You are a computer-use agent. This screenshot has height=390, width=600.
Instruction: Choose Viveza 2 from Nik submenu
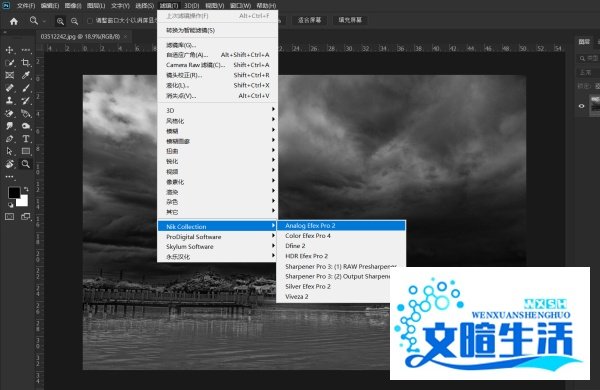point(334,297)
